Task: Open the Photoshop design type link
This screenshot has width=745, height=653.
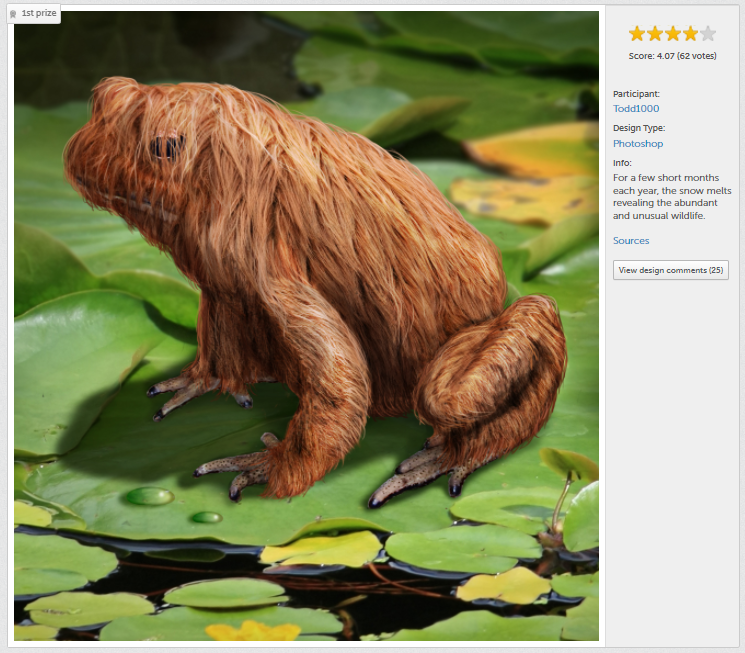Action: [638, 144]
